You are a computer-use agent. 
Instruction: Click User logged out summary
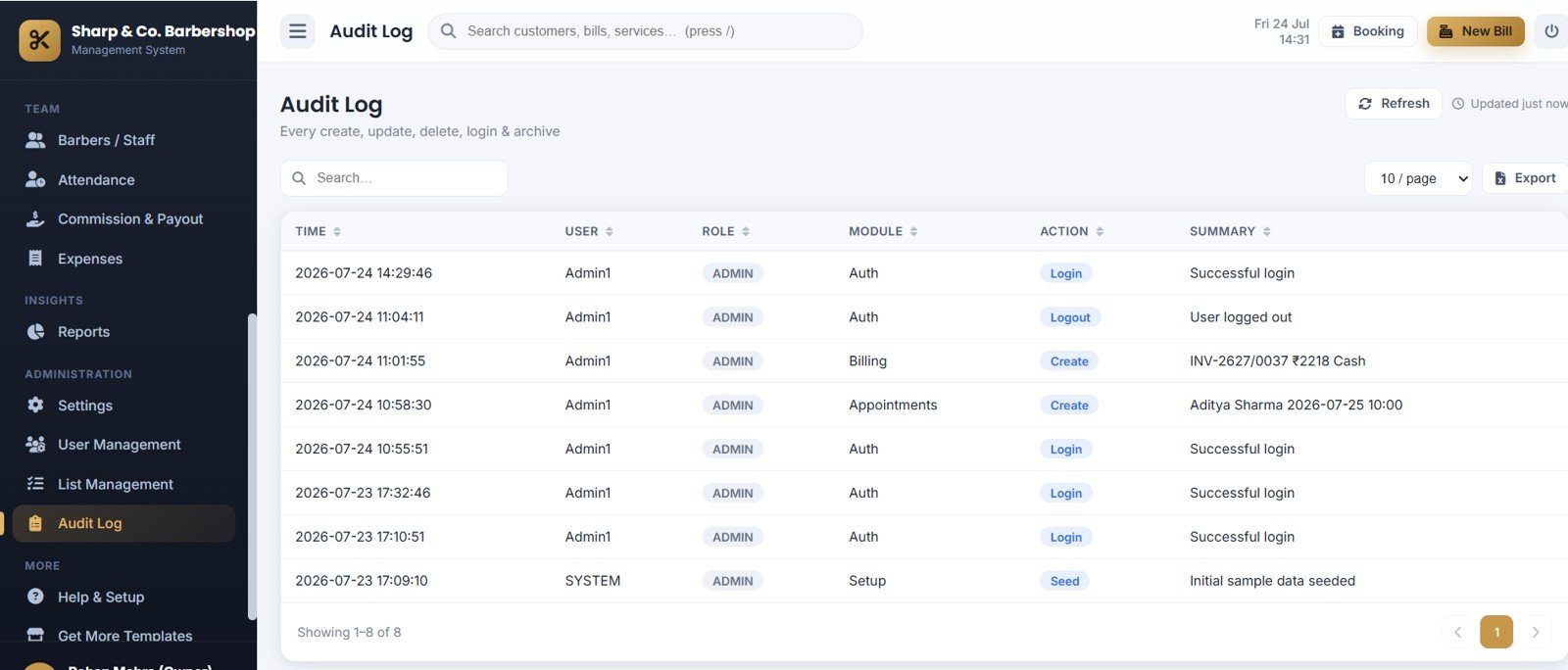[x=1241, y=317]
